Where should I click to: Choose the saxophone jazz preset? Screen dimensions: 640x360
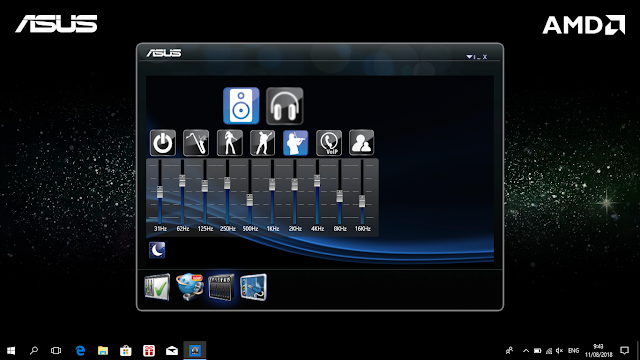tap(196, 143)
